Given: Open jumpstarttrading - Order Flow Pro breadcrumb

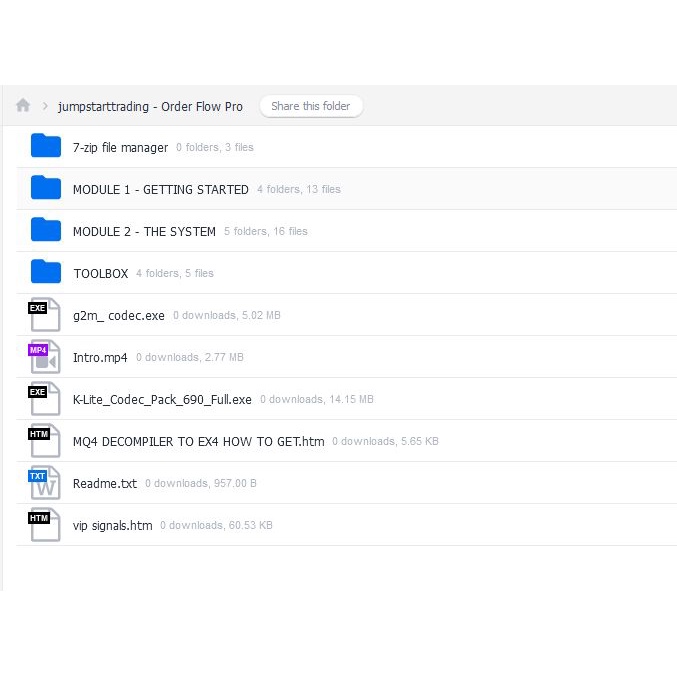Looking at the screenshot, I should pos(149,107).
